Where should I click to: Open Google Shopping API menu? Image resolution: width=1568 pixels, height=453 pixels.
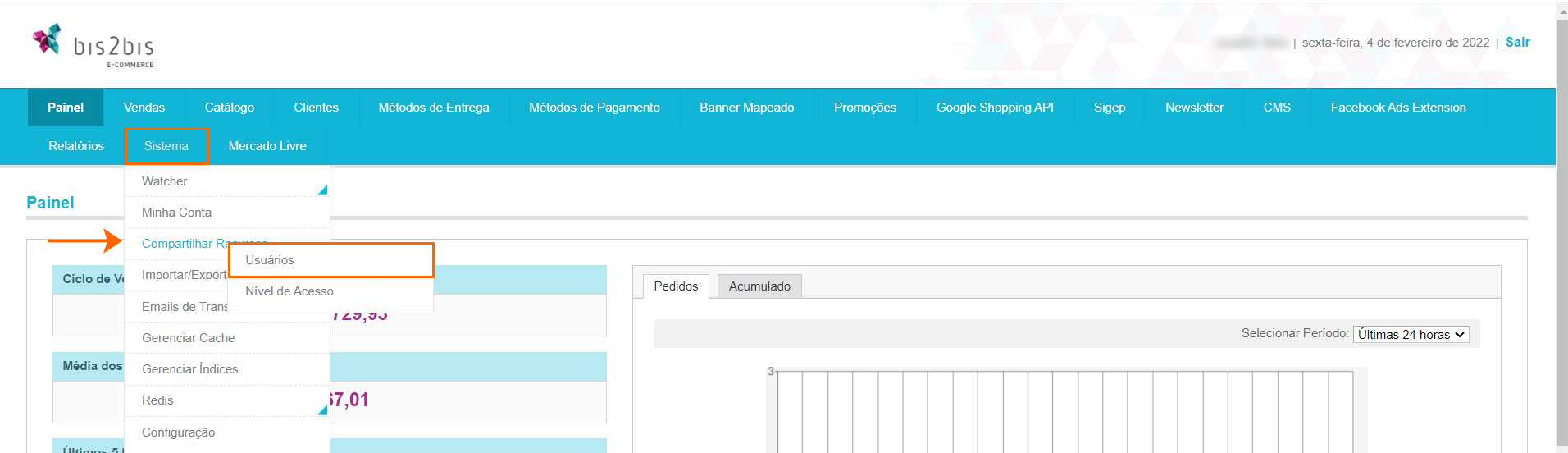(995, 108)
